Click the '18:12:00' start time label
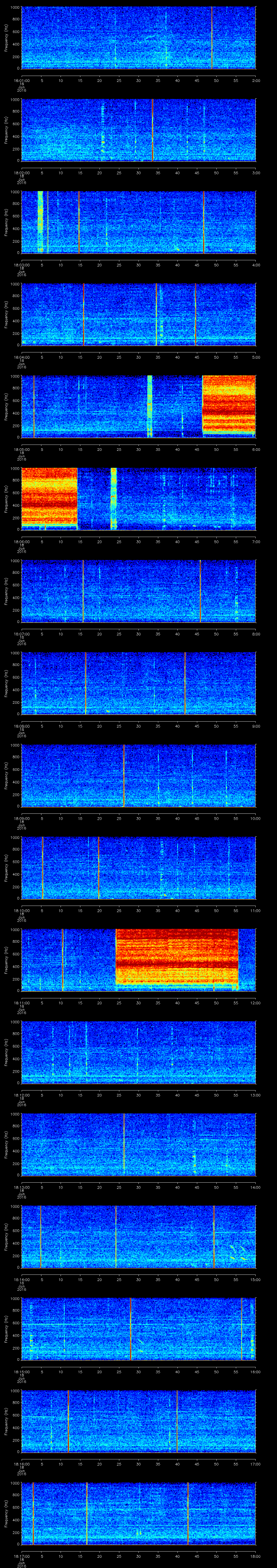The image size is (277, 1568). (x=21, y=1095)
